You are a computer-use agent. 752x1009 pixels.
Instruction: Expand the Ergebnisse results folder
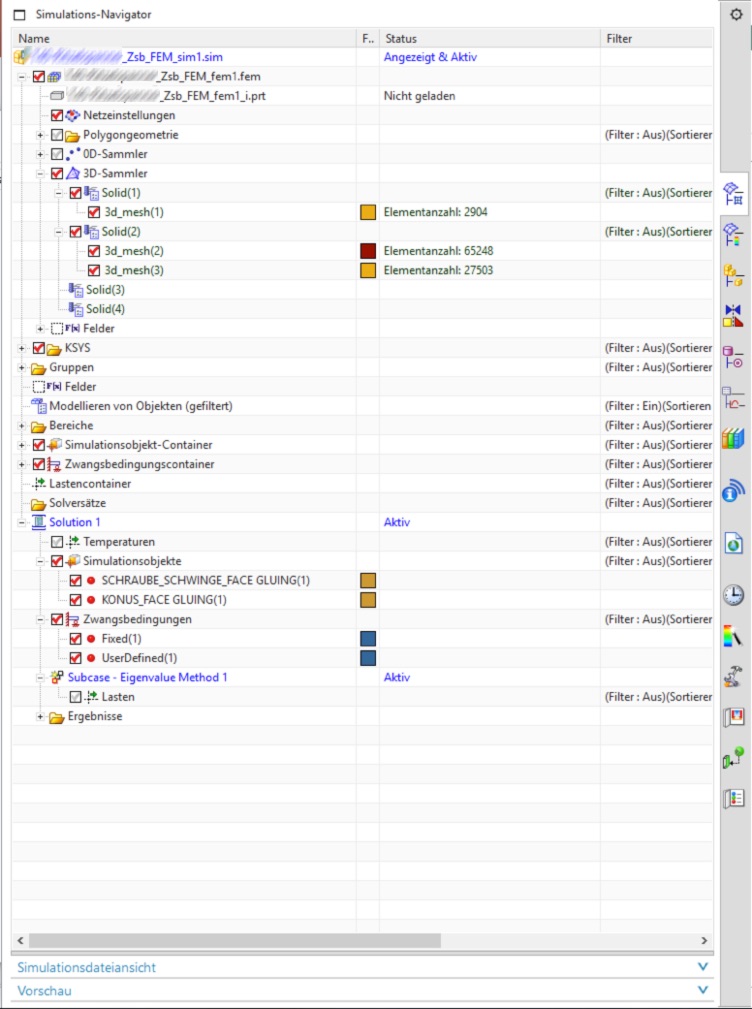pyautogui.click(x=41, y=716)
